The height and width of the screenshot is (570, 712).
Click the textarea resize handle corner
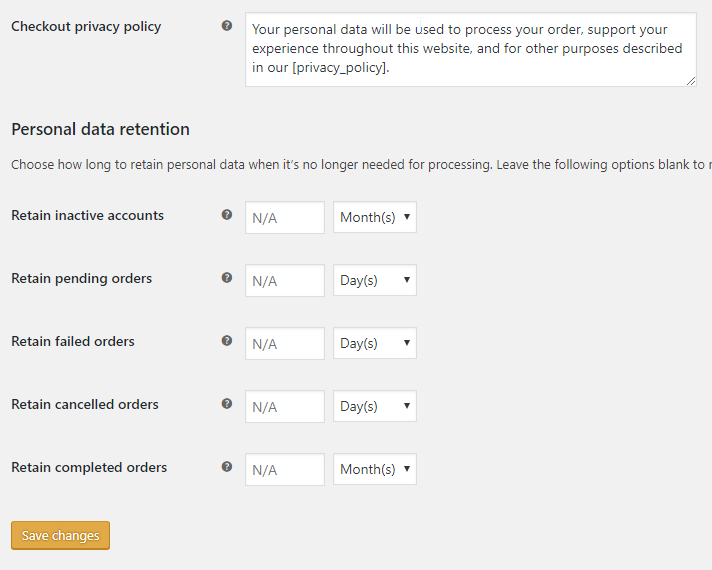(x=691, y=81)
